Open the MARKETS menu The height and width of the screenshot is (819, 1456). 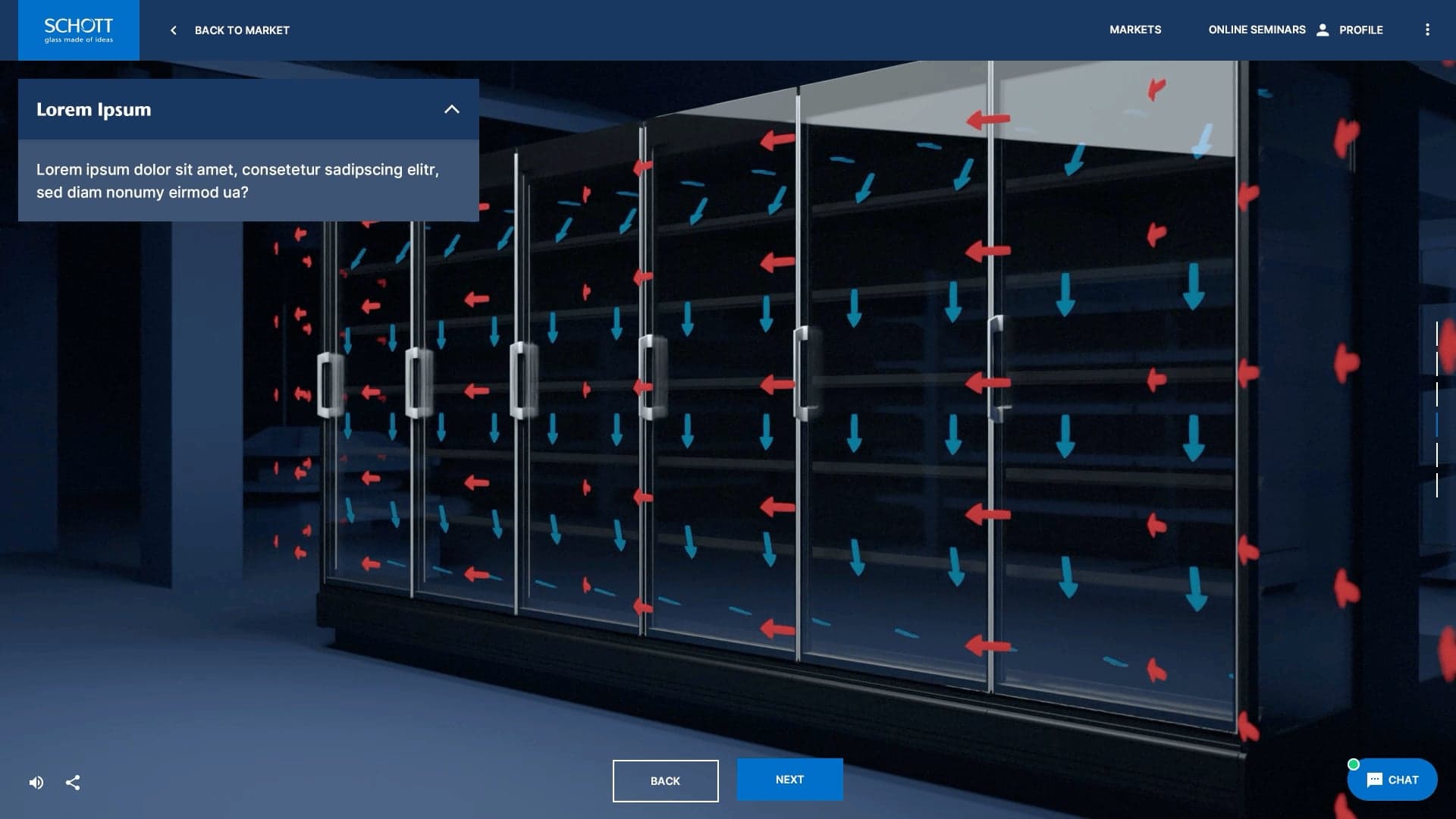[x=1135, y=30]
